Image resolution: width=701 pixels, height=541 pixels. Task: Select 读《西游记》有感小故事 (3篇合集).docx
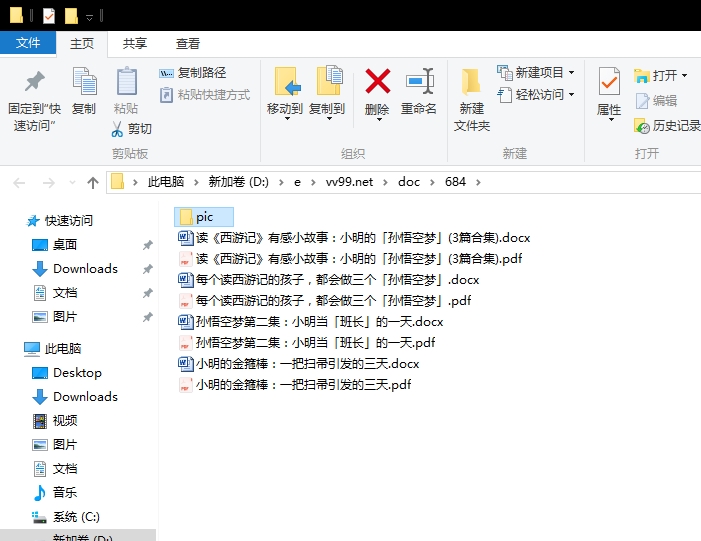pos(355,238)
